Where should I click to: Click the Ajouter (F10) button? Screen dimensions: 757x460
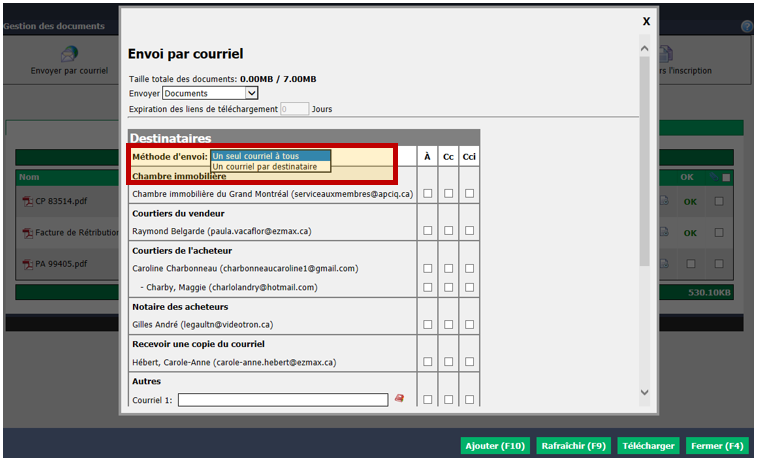tap(495, 446)
